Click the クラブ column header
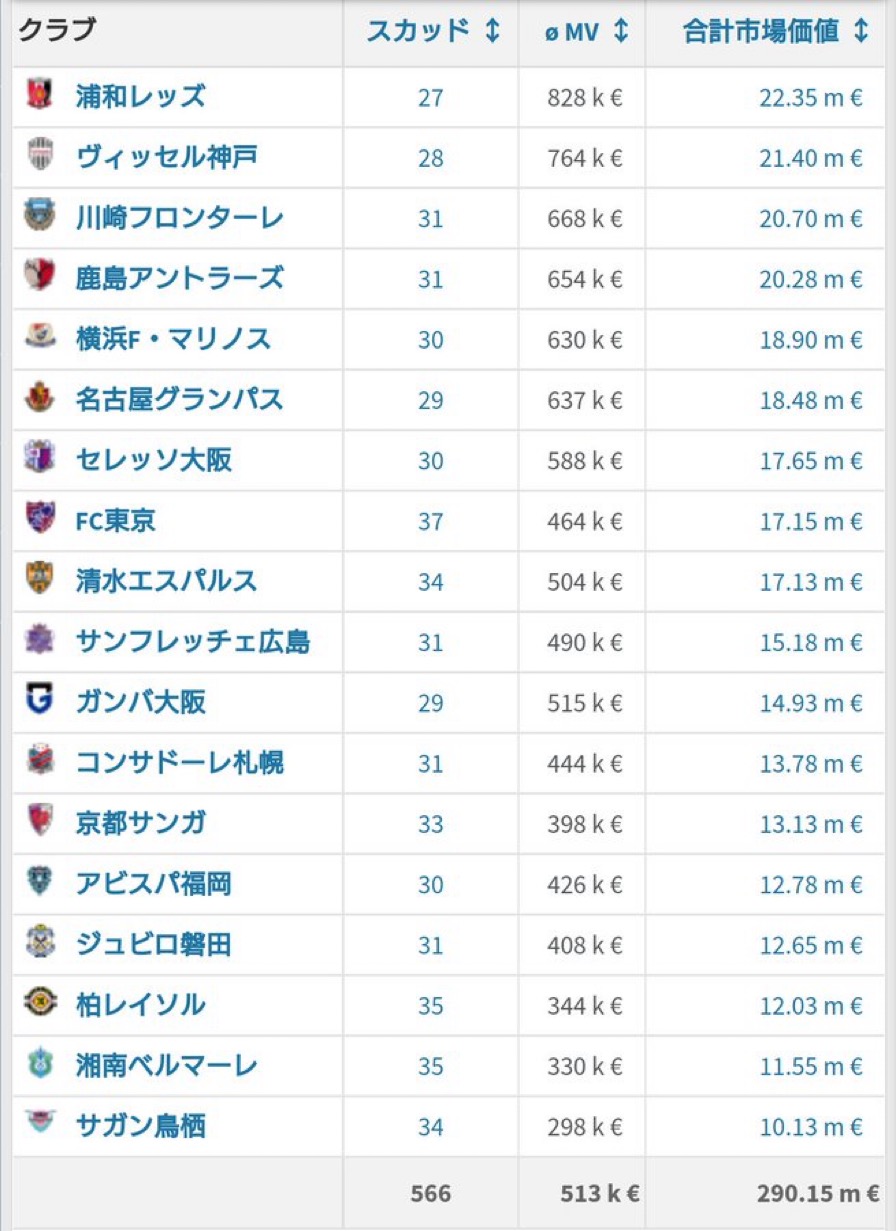896x1231 pixels. point(57,30)
